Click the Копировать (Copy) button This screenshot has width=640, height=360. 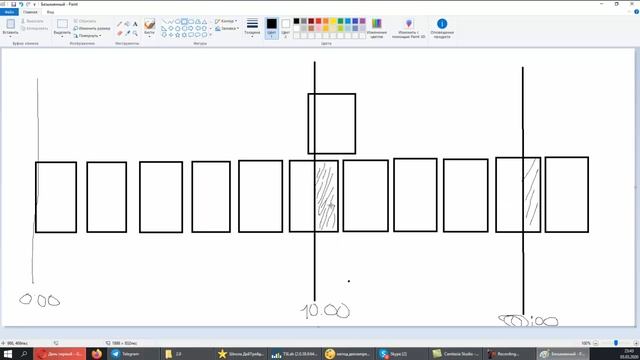[34, 28]
